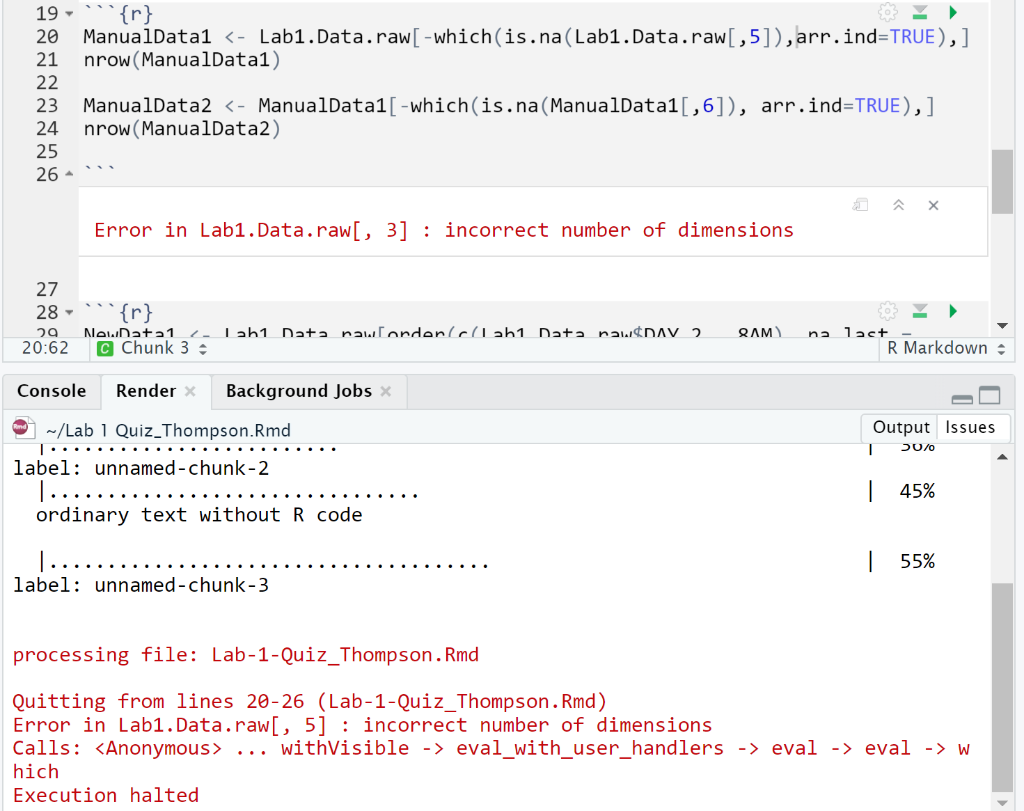Fold chunk end marker at line 26
This screenshot has height=811, width=1024.
69,174
